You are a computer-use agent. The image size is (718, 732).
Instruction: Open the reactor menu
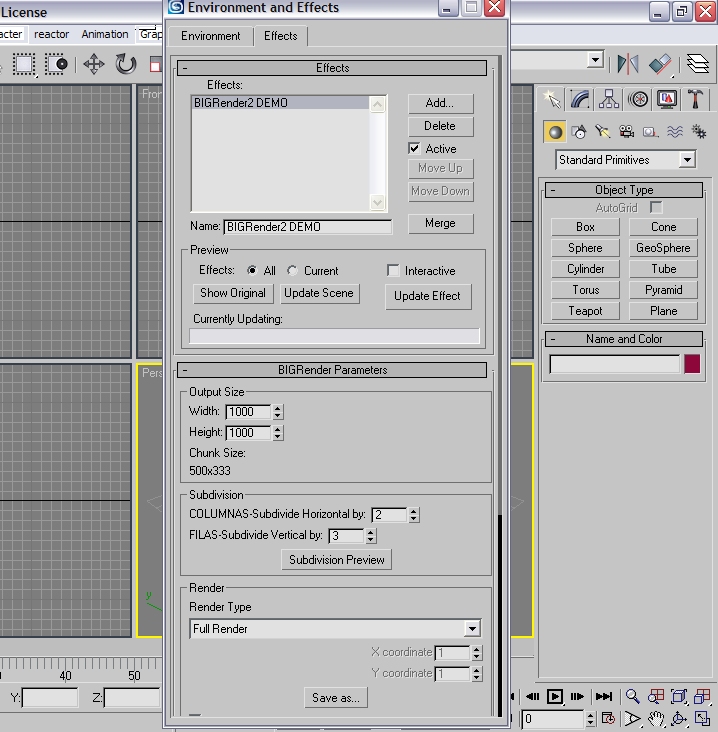51,34
